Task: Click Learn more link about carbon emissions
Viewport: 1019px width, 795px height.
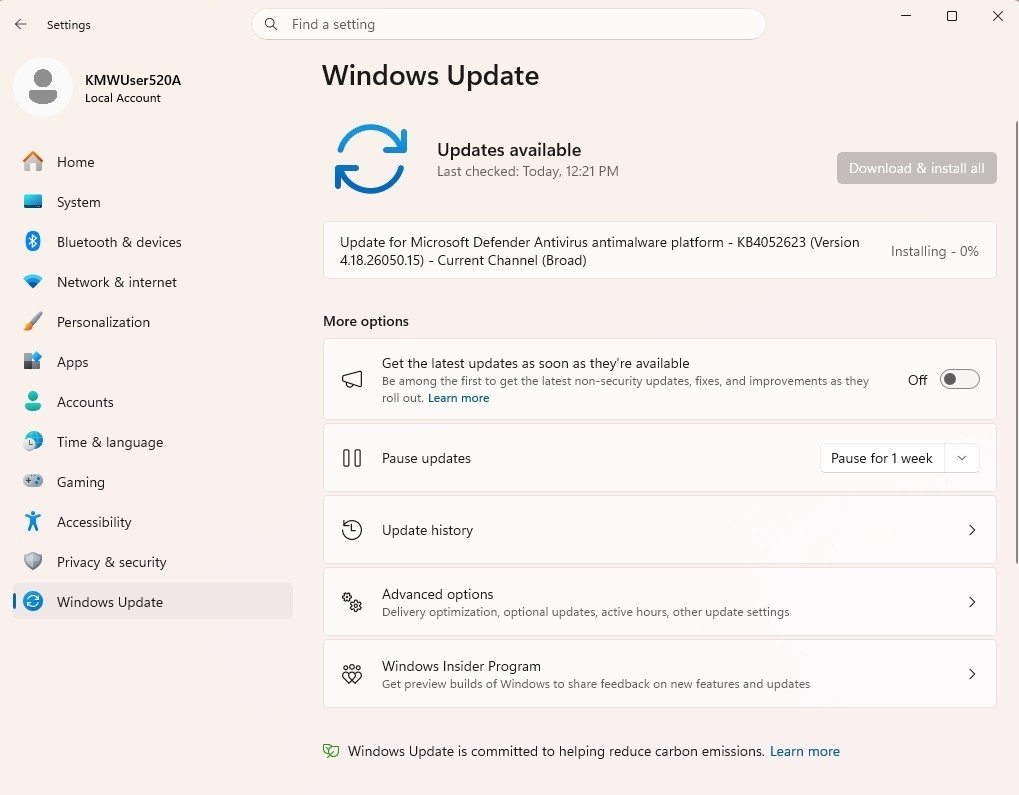Action: coord(805,751)
